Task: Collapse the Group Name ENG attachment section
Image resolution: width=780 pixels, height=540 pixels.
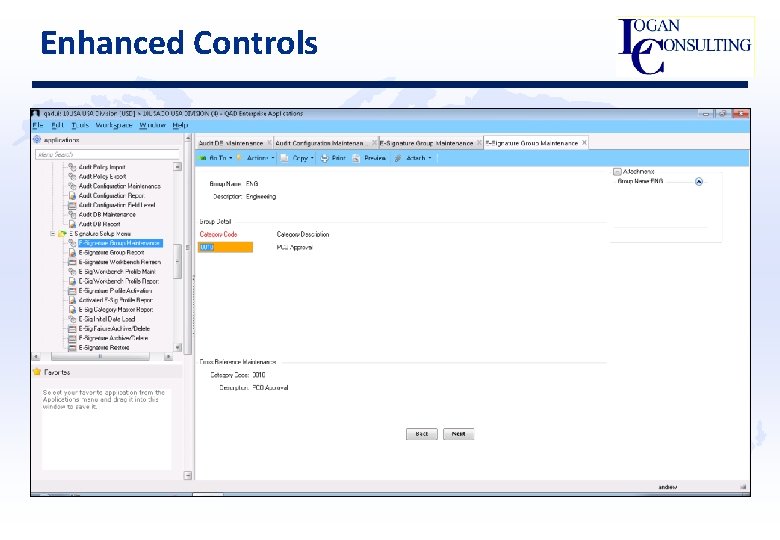Action: 699,181
